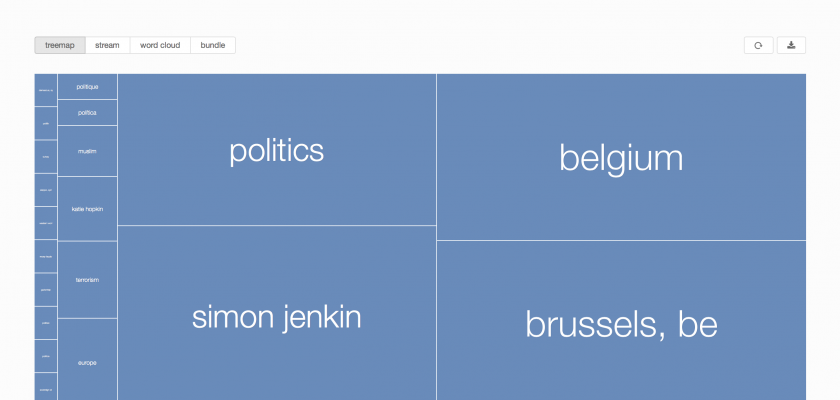Image resolution: width=840 pixels, height=400 pixels.
Task: Click the download icon button
Action: tap(790, 45)
